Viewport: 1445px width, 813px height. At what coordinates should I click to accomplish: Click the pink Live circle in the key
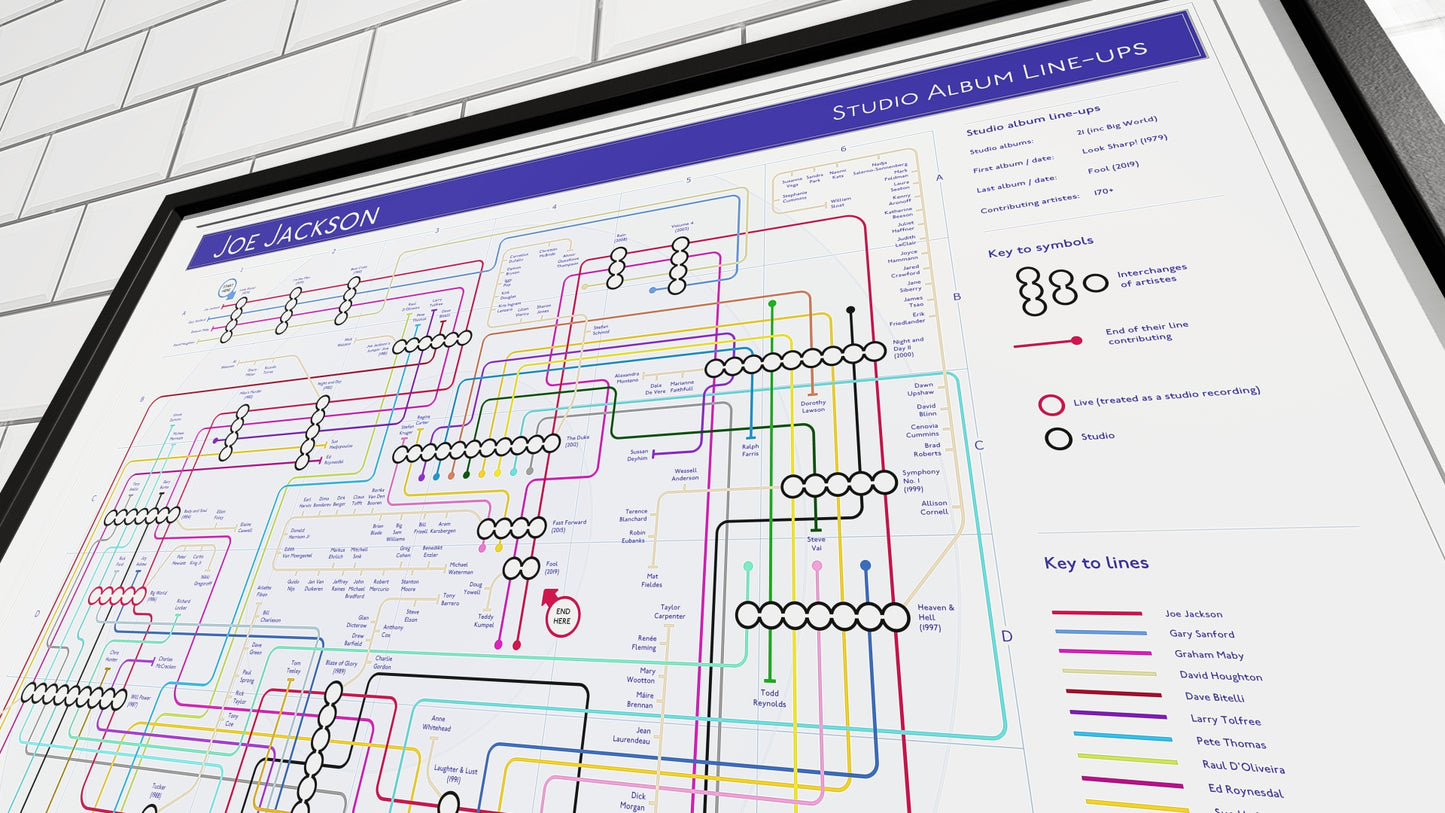(1052, 405)
